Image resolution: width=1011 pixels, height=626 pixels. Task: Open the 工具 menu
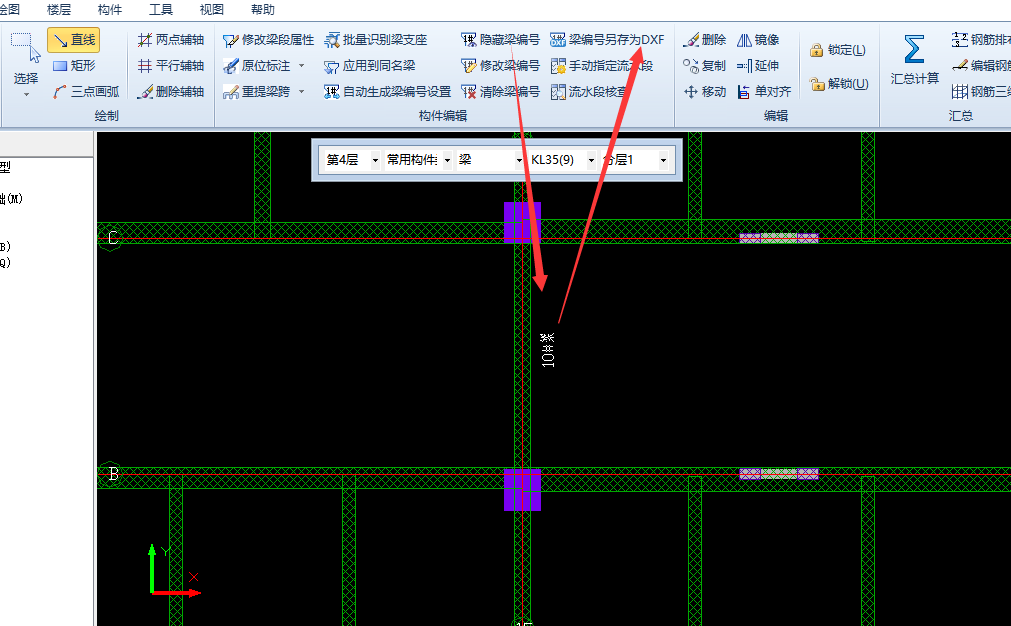coord(161,10)
